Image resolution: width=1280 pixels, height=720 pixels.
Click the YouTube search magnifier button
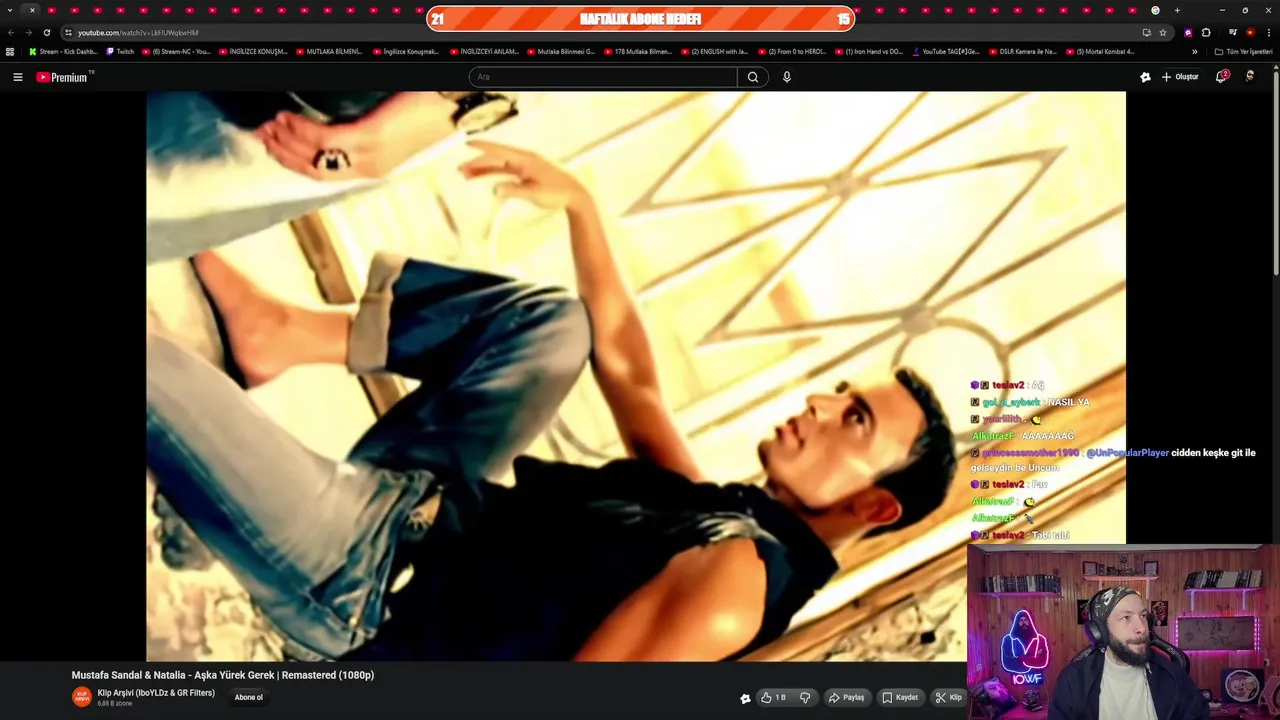[753, 77]
